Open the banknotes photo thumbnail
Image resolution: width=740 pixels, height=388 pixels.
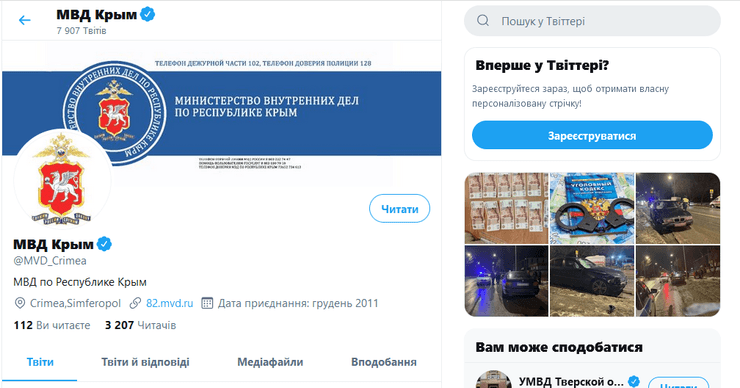506,208
